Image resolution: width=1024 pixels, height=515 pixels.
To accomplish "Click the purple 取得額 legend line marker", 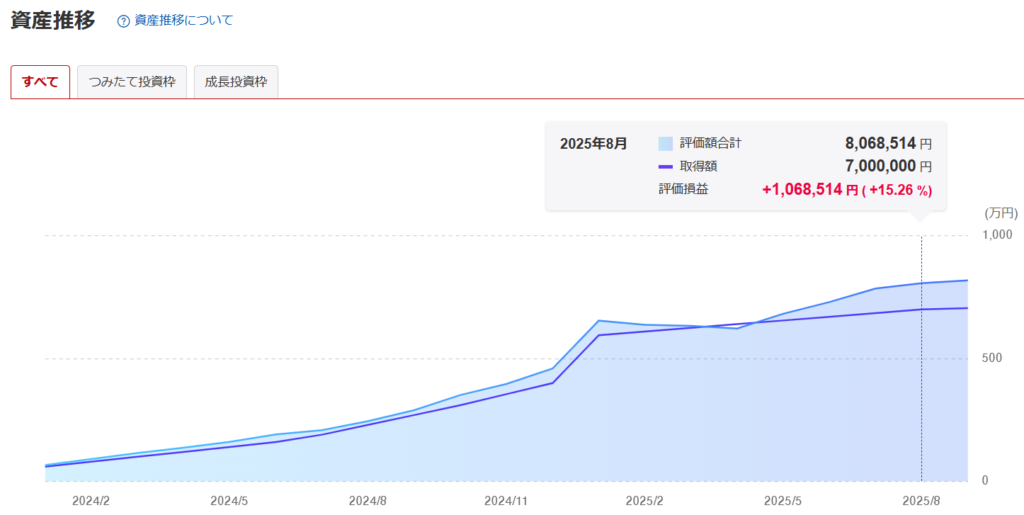I will point(666,167).
